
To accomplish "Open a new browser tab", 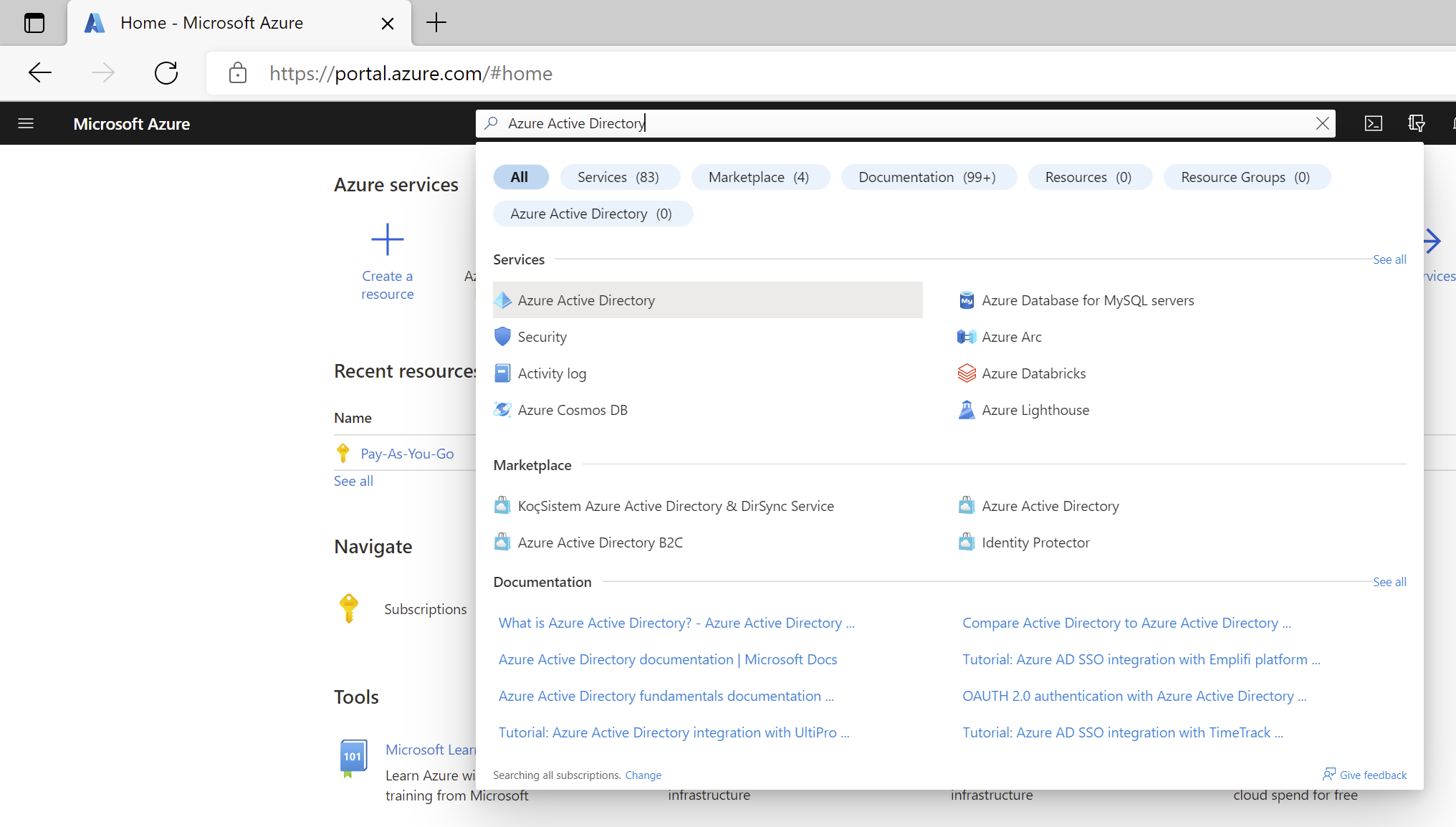I will coord(436,23).
